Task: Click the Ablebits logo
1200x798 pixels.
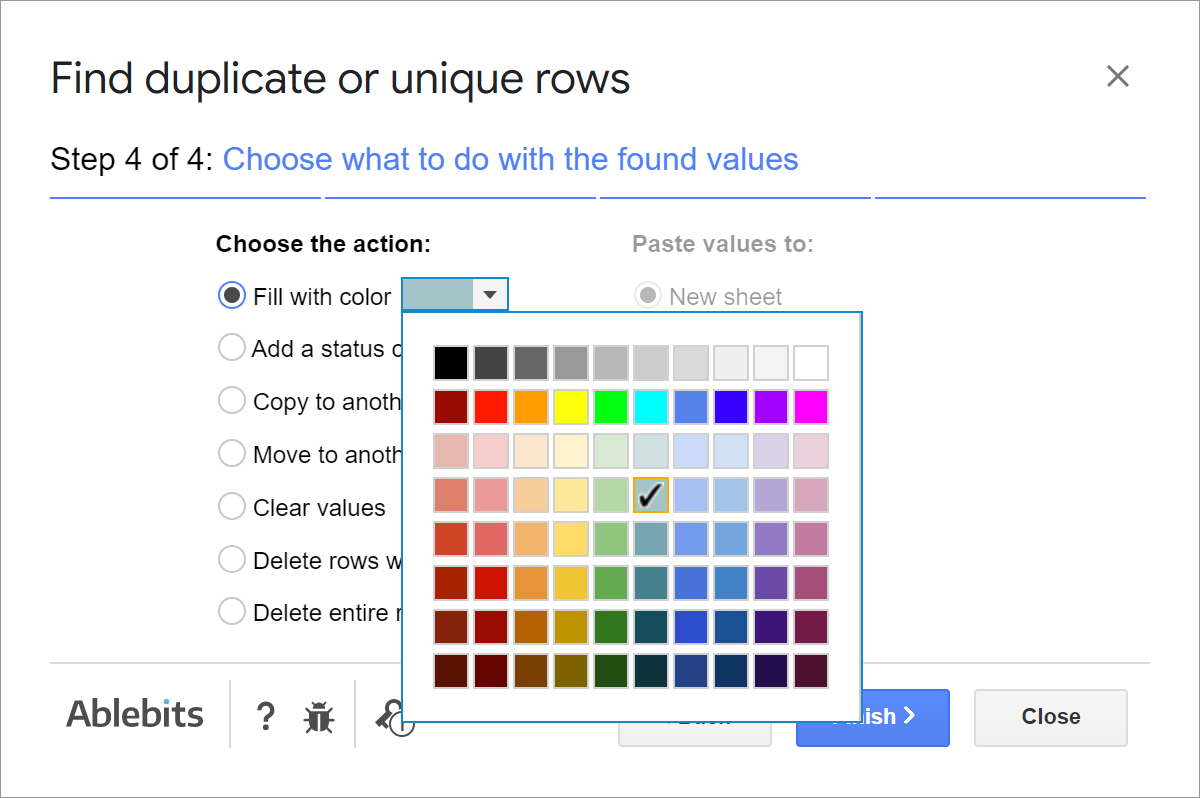Action: pos(134,714)
